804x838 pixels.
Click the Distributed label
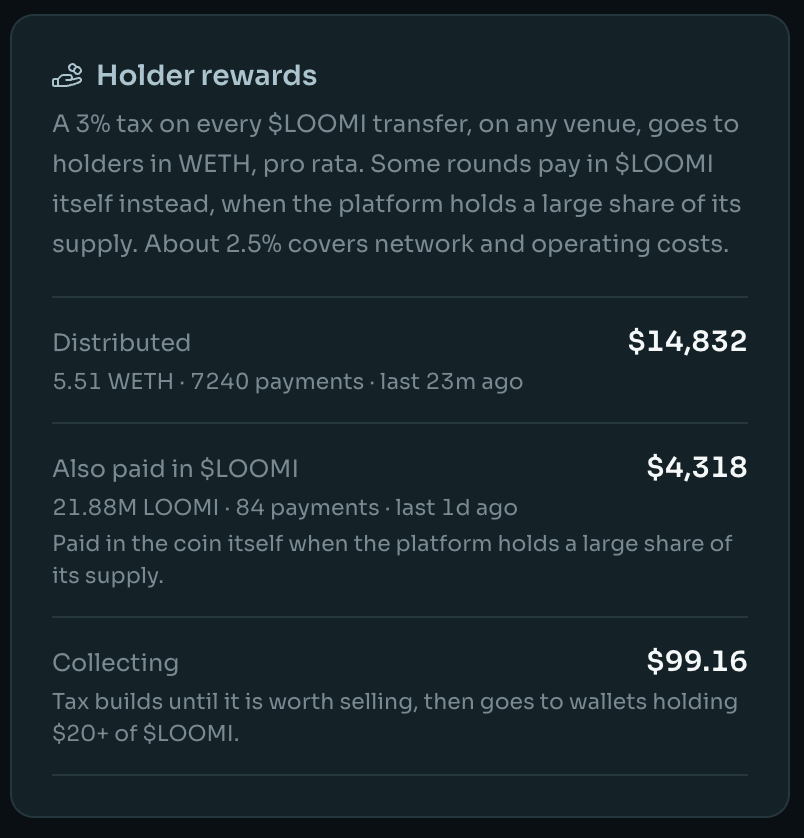click(x=121, y=343)
